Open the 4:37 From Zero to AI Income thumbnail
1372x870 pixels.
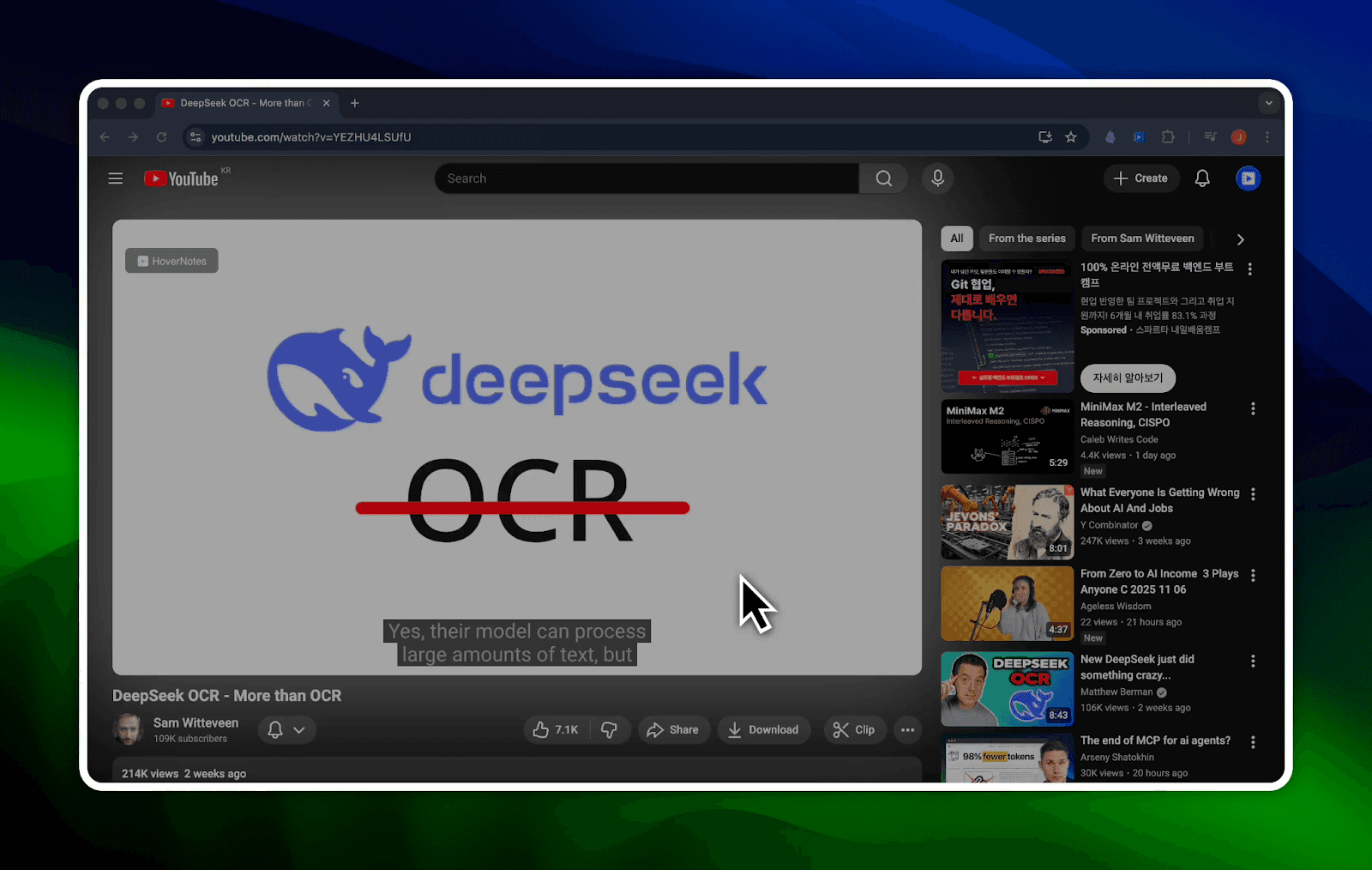tap(1008, 603)
